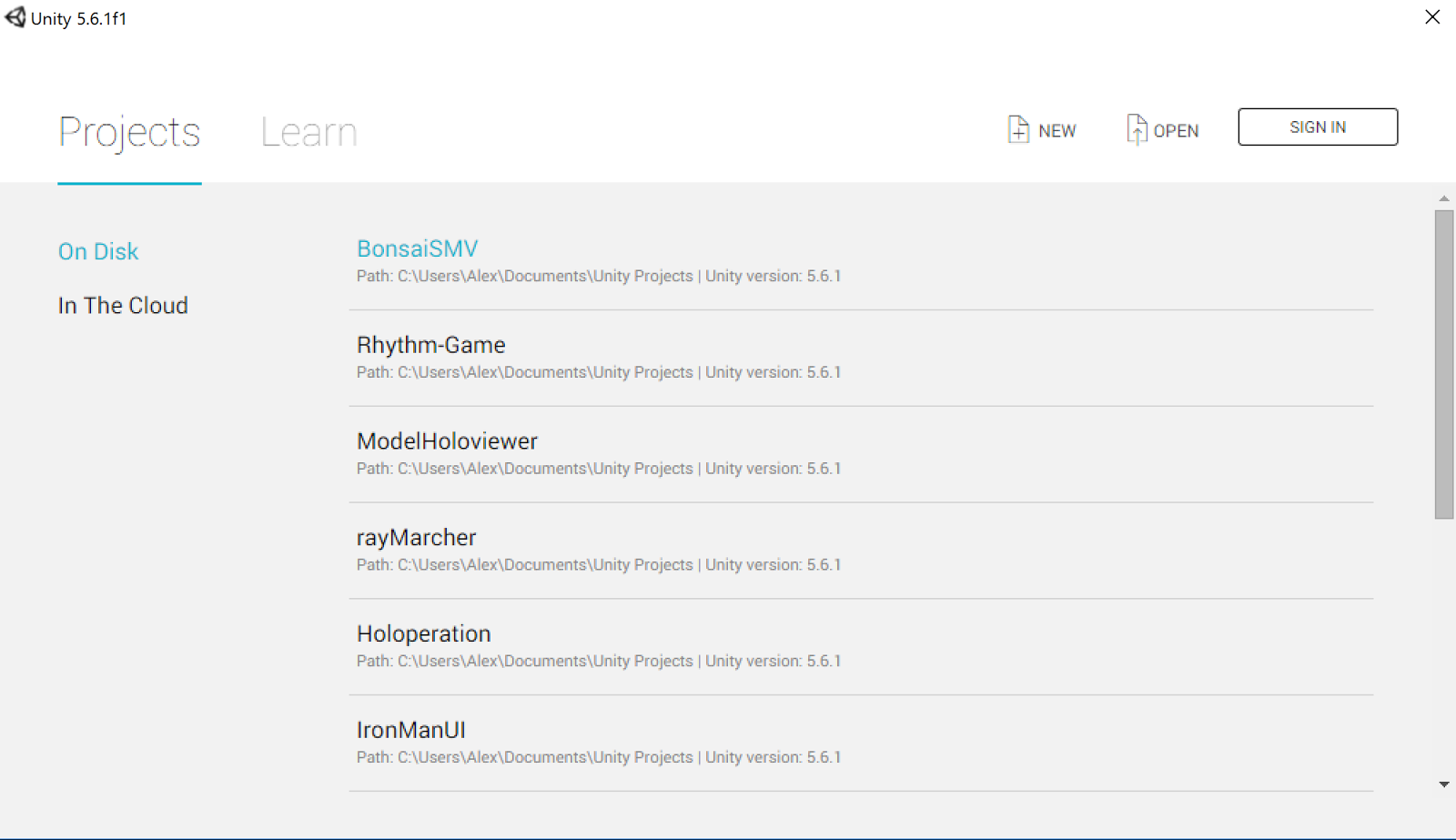Open the Holoperation project
The width and height of the screenshot is (1456, 840).
(x=424, y=634)
